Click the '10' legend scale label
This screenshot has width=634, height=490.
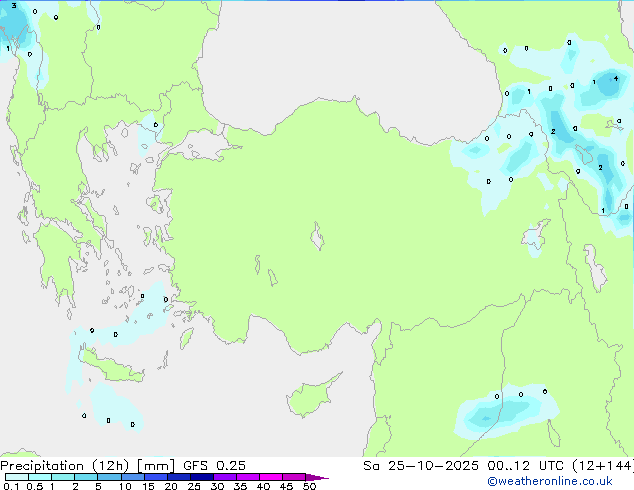tap(125, 486)
